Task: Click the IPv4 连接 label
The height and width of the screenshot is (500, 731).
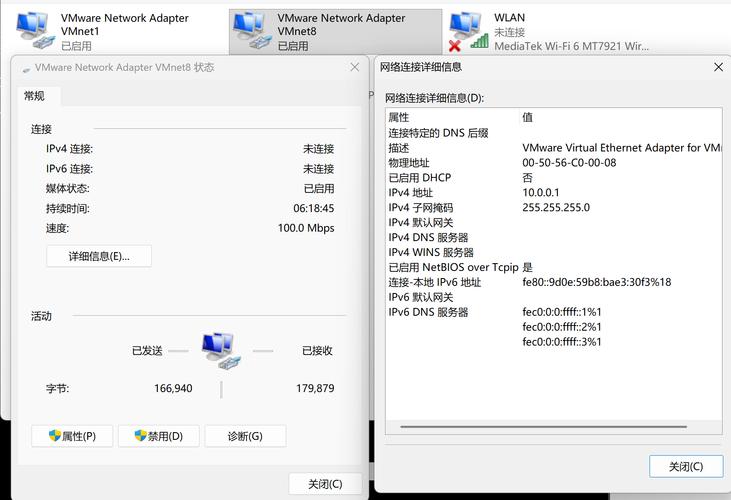Action: pyautogui.click(x=69, y=149)
